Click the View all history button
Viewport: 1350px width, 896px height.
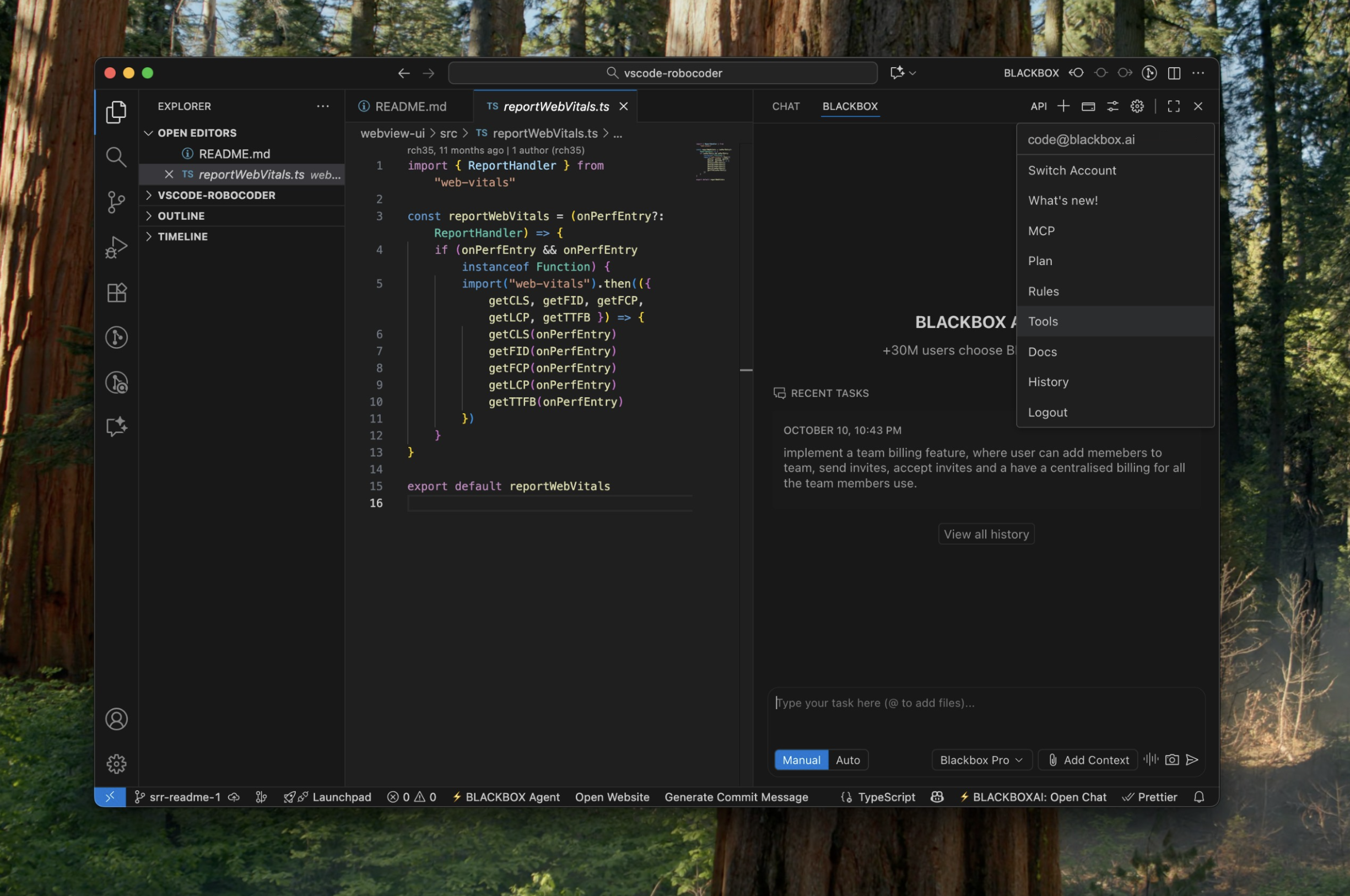point(986,535)
